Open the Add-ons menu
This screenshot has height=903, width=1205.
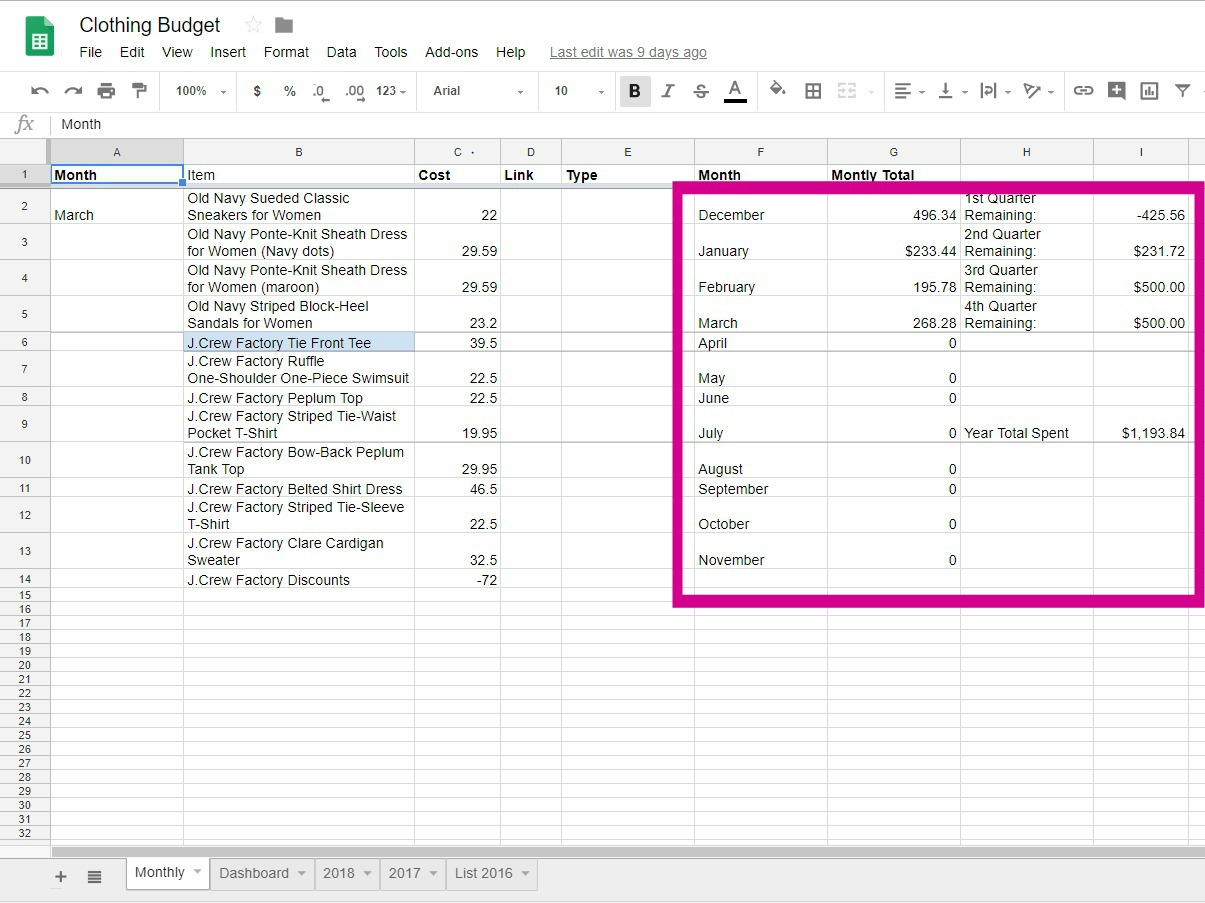(451, 52)
